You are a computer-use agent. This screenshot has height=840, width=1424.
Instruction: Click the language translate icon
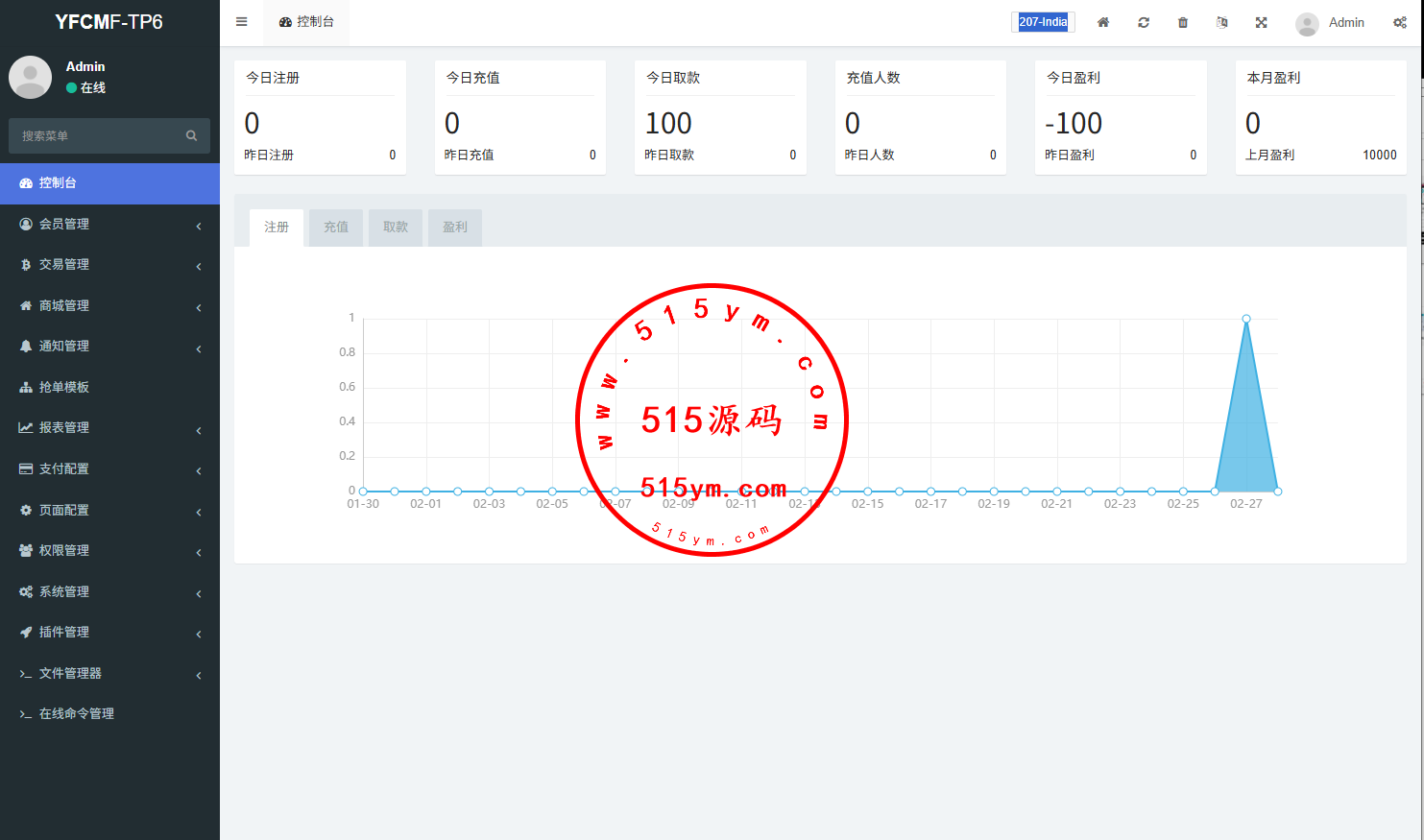pos(1222,22)
